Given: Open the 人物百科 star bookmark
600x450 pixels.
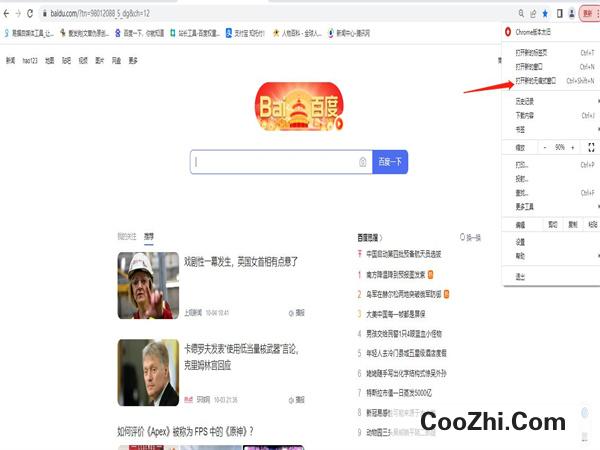Looking at the screenshot, I should (297, 33).
